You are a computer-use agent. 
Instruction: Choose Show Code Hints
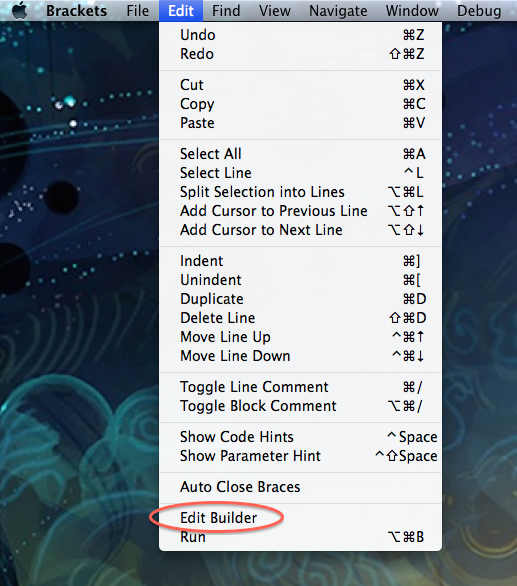(300, 437)
